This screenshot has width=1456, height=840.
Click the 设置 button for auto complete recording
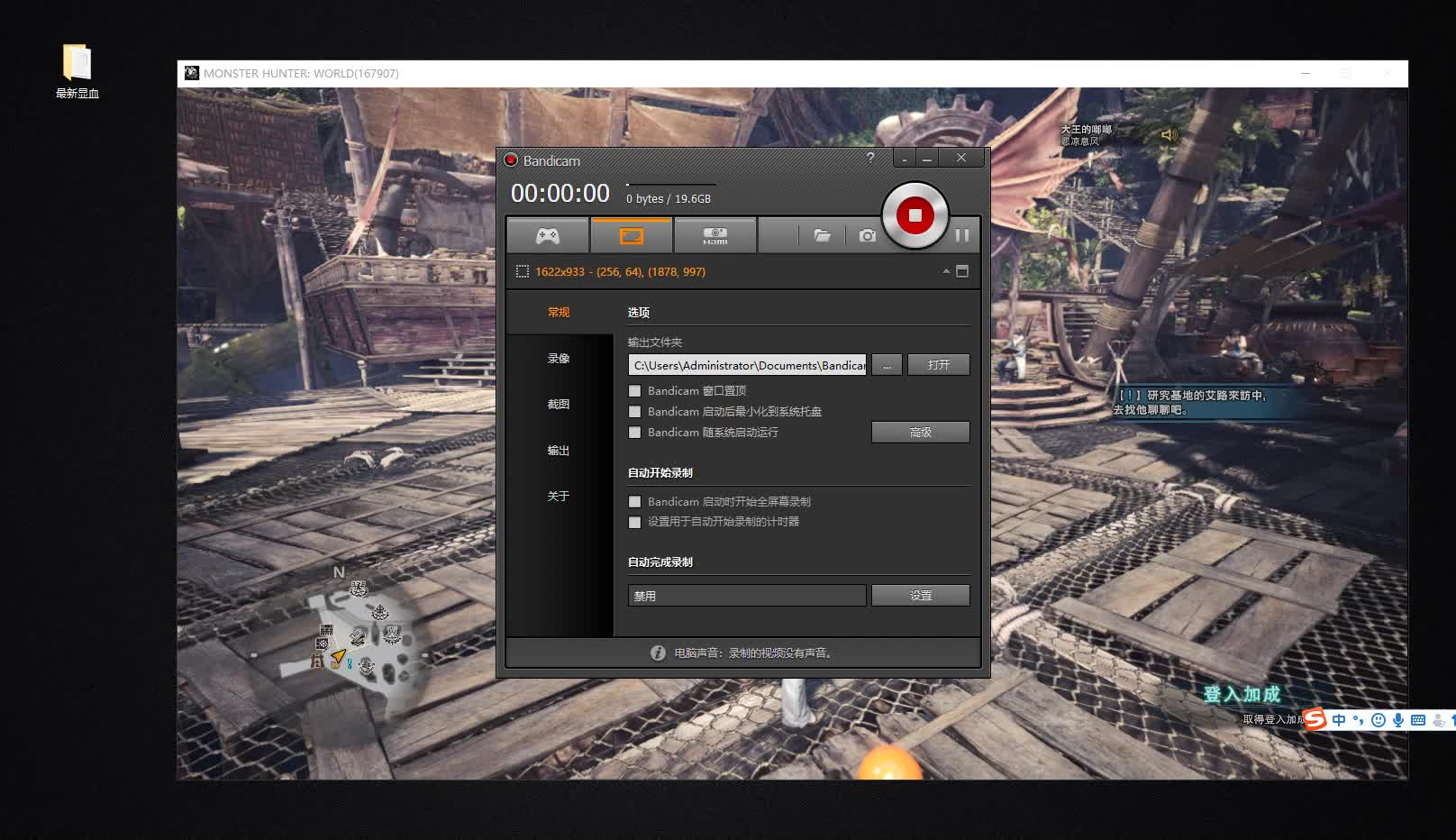[921, 596]
